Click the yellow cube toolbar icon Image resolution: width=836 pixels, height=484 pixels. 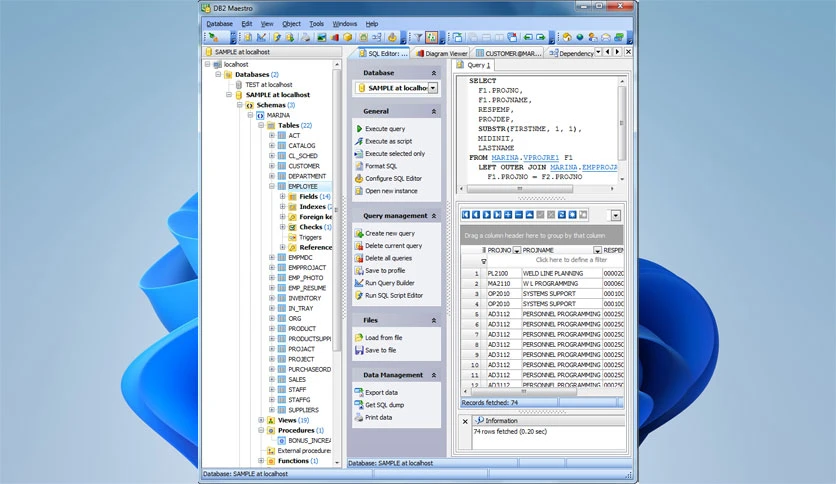pos(348,37)
